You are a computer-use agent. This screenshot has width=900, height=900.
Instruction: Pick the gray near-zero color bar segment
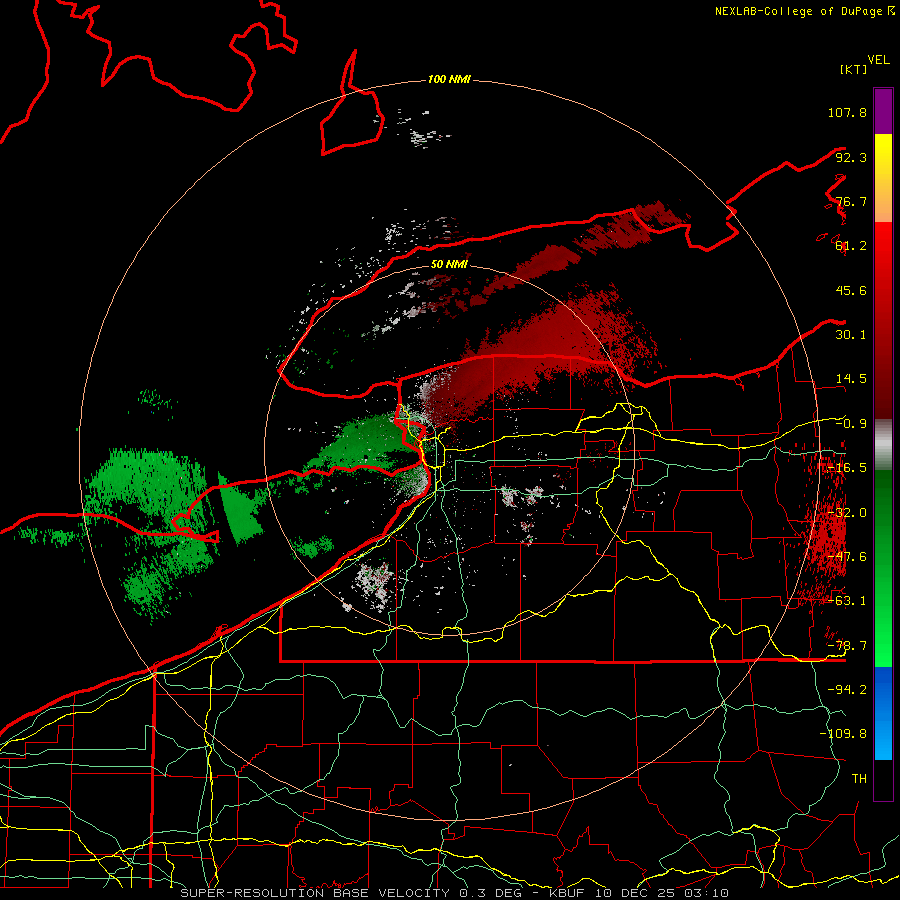click(883, 445)
